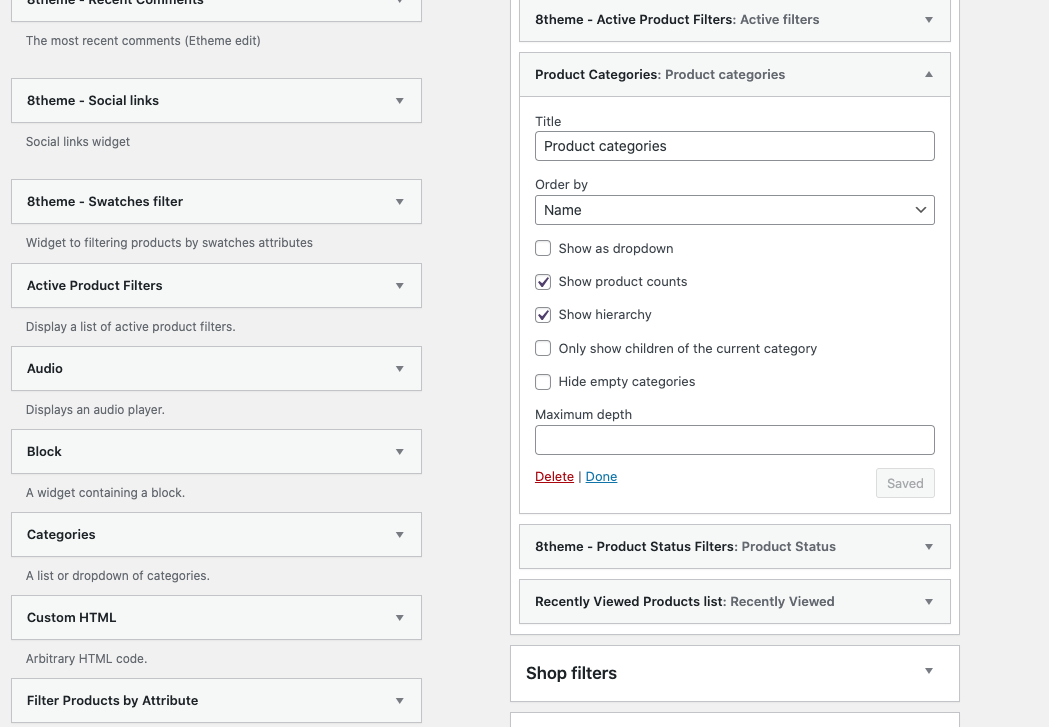Check Hide empty categories

543,382
